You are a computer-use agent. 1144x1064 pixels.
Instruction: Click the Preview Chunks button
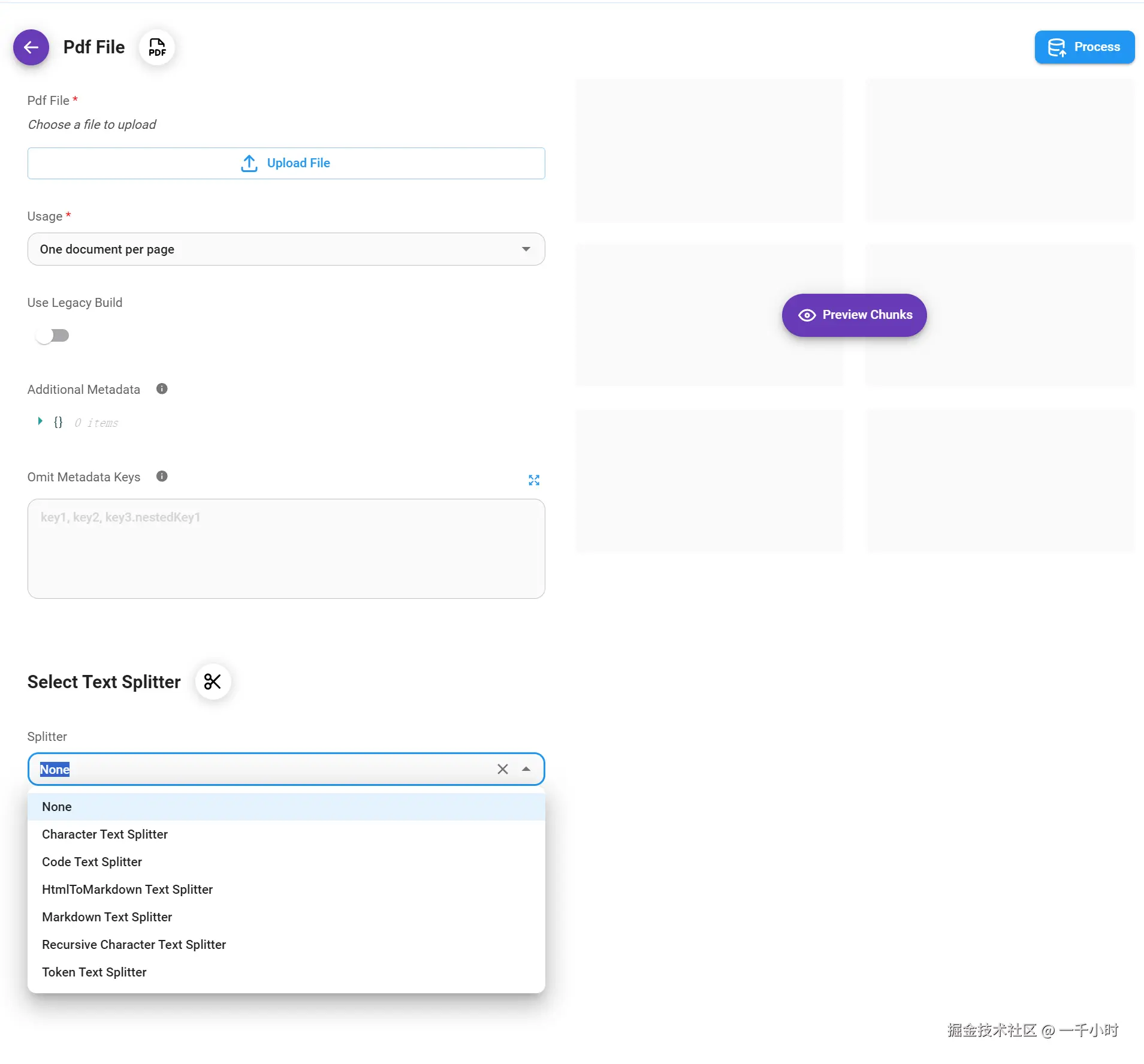pyautogui.click(x=854, y=315)
